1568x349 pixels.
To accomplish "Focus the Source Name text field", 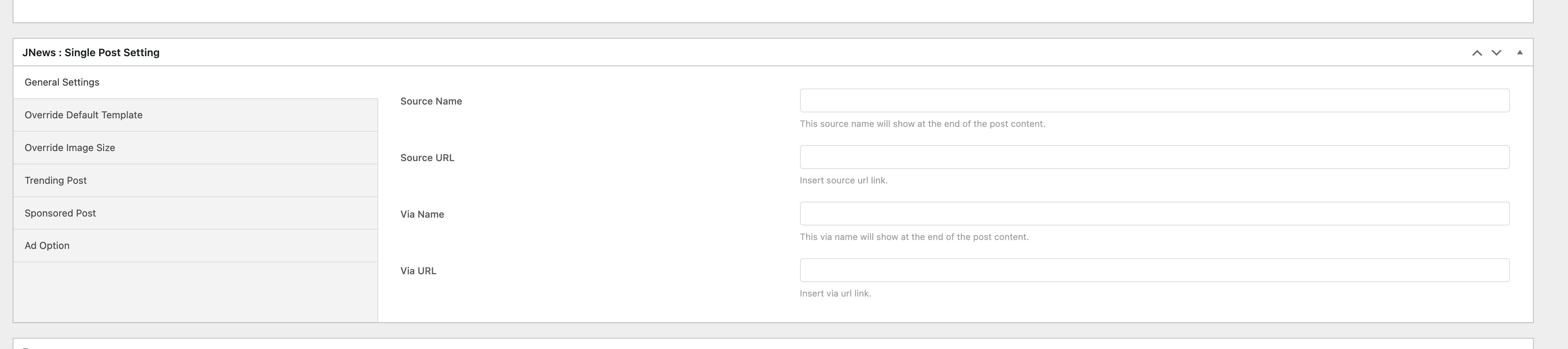I will (1154, 100).
